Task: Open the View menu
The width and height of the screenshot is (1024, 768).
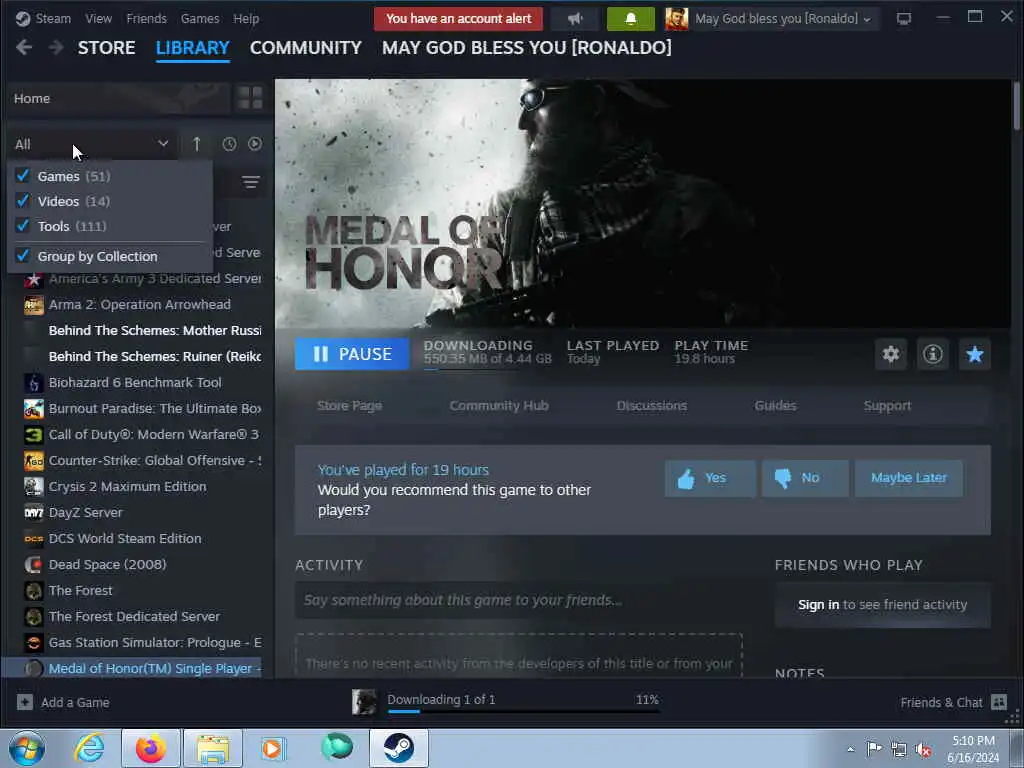Action: point(98,18)
